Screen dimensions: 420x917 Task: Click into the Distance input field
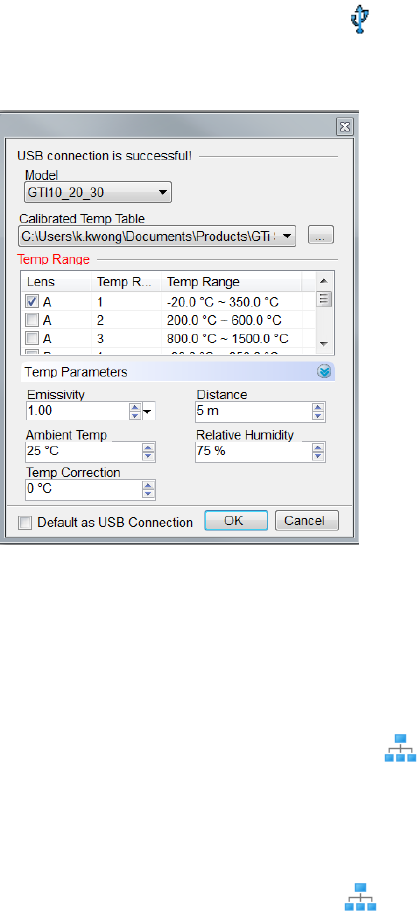[x=254, y=412]
